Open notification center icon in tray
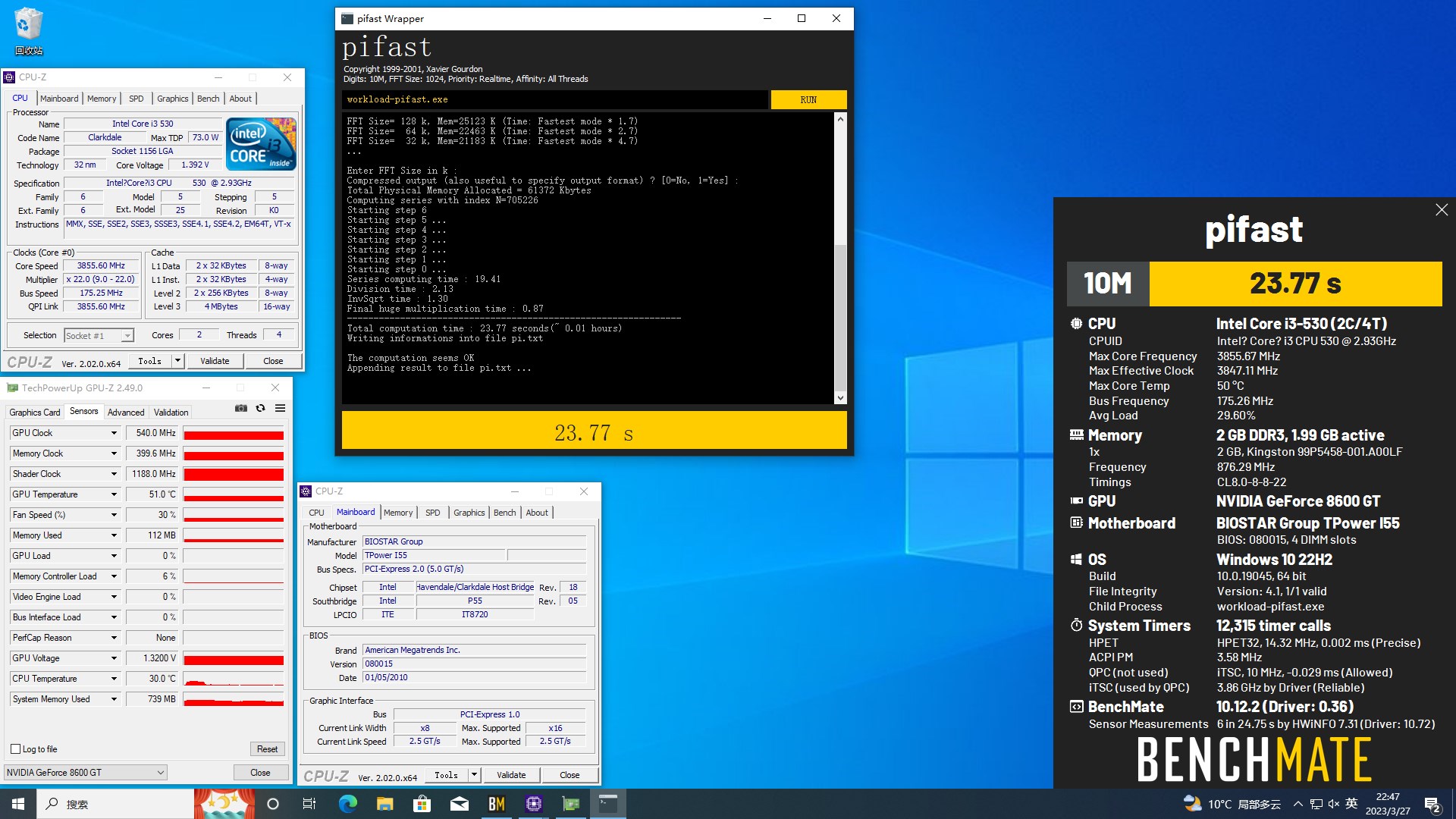Viewport: 1456px width, 819px height. point(1432,804)
